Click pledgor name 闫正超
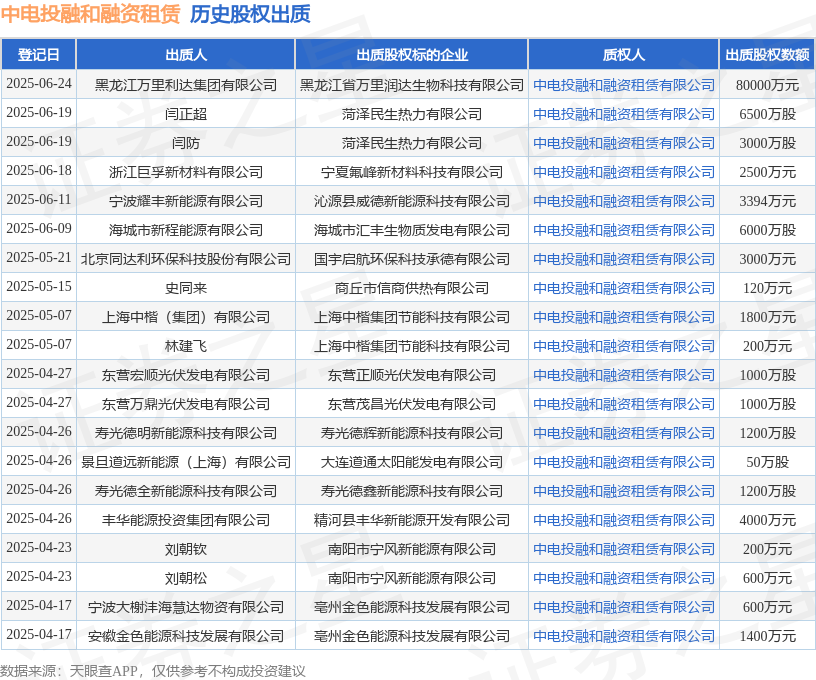 186,114
